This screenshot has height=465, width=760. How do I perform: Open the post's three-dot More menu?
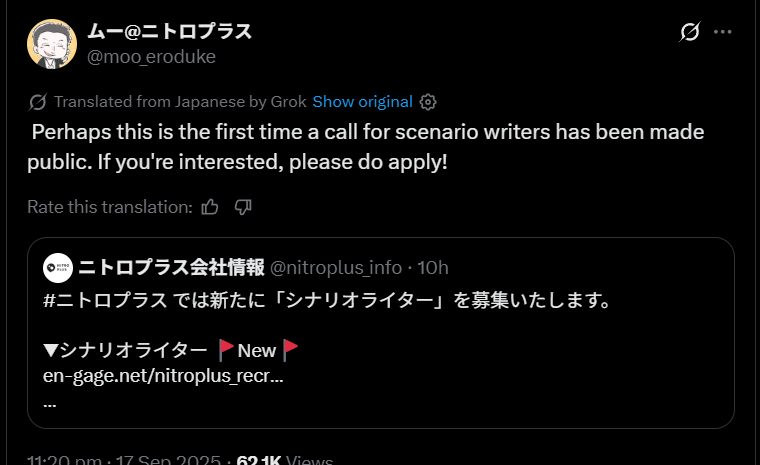click(723, 32)
